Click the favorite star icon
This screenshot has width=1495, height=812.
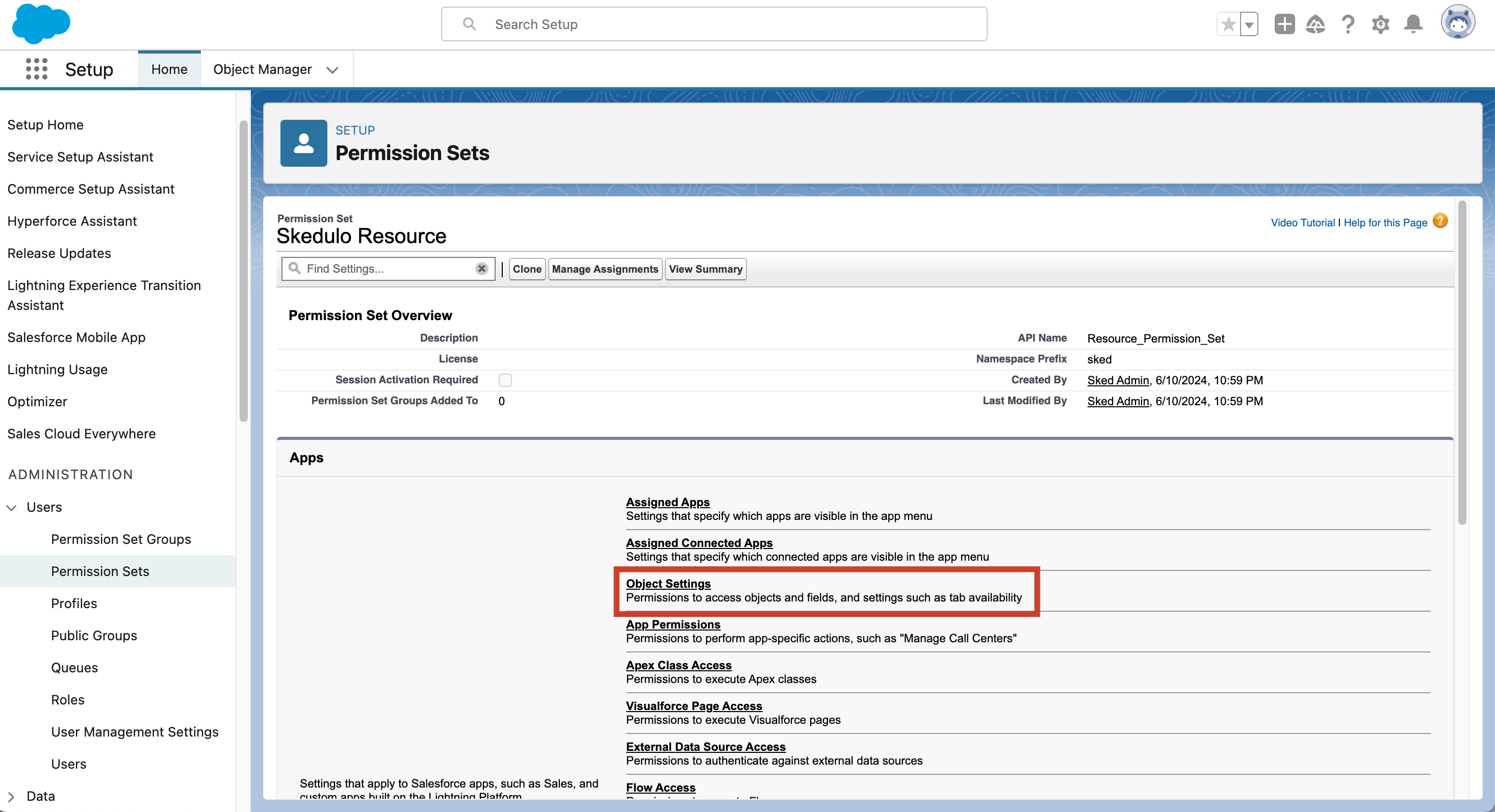coord(1228,24)
